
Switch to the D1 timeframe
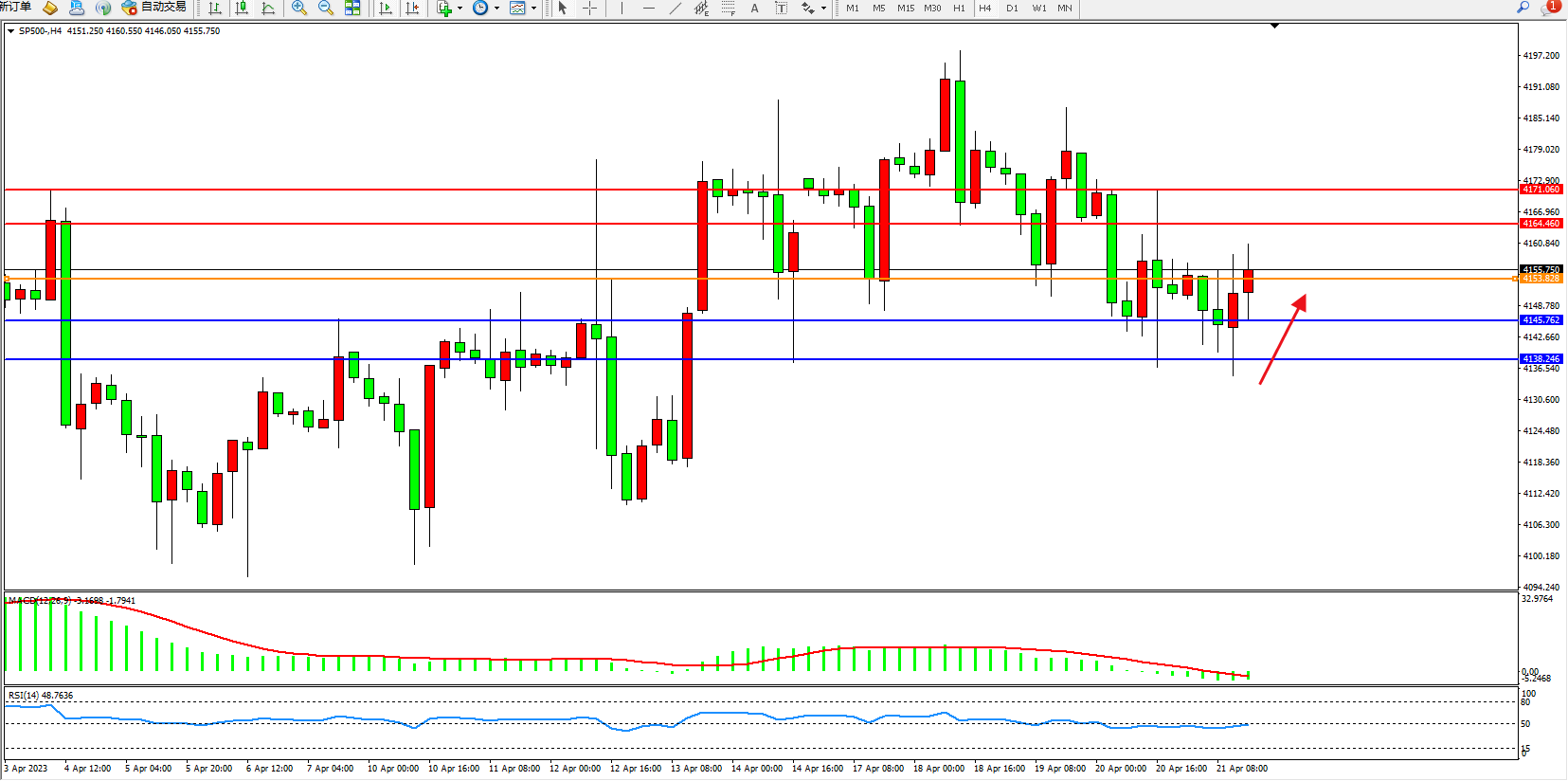point(1012,9)
